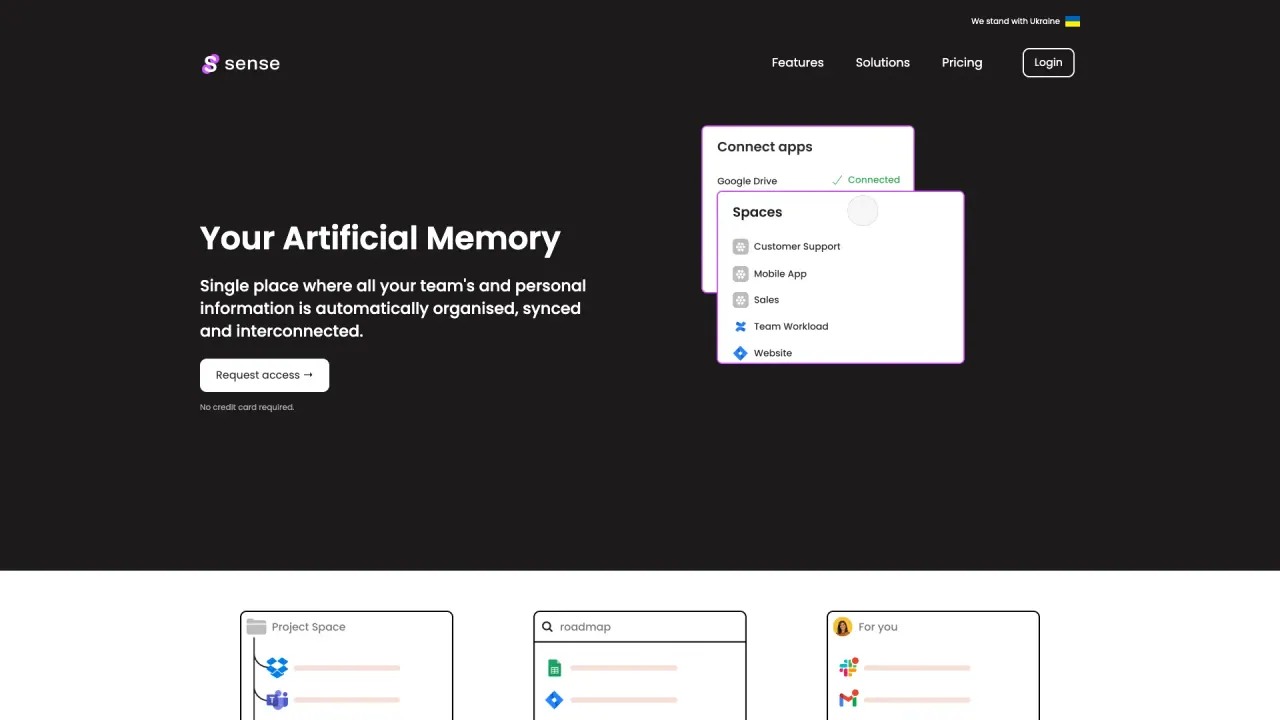Click the sense wordmark text

(x=252, y=64)
